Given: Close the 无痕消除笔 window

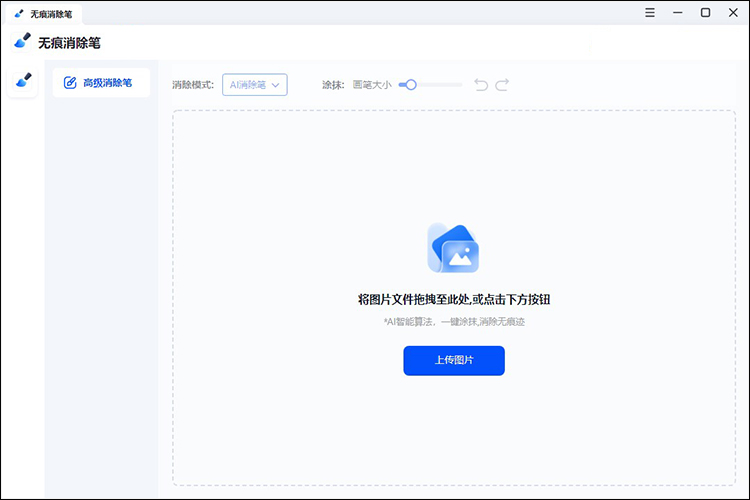Looking at the screenshot, I should pos(733,12).
